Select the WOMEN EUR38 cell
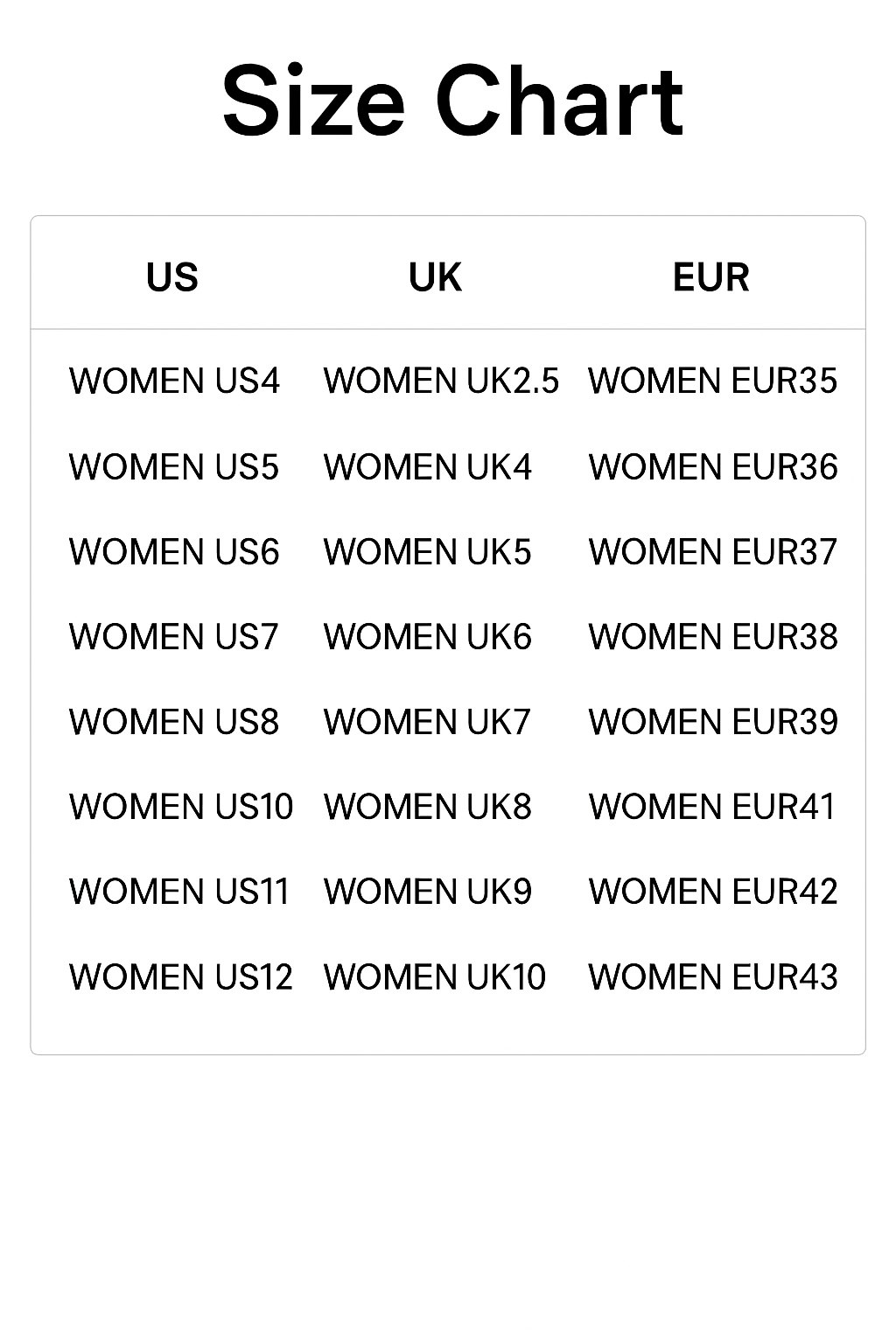Screen dimensions: 896x1344 [712, 636]
